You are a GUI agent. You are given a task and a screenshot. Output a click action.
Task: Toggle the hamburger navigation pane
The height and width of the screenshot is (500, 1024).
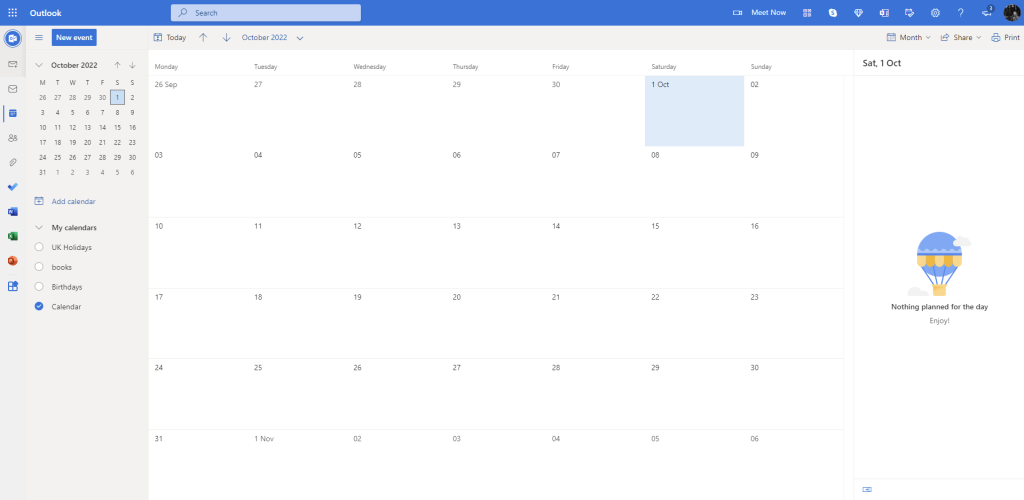(x=39, y=38)
